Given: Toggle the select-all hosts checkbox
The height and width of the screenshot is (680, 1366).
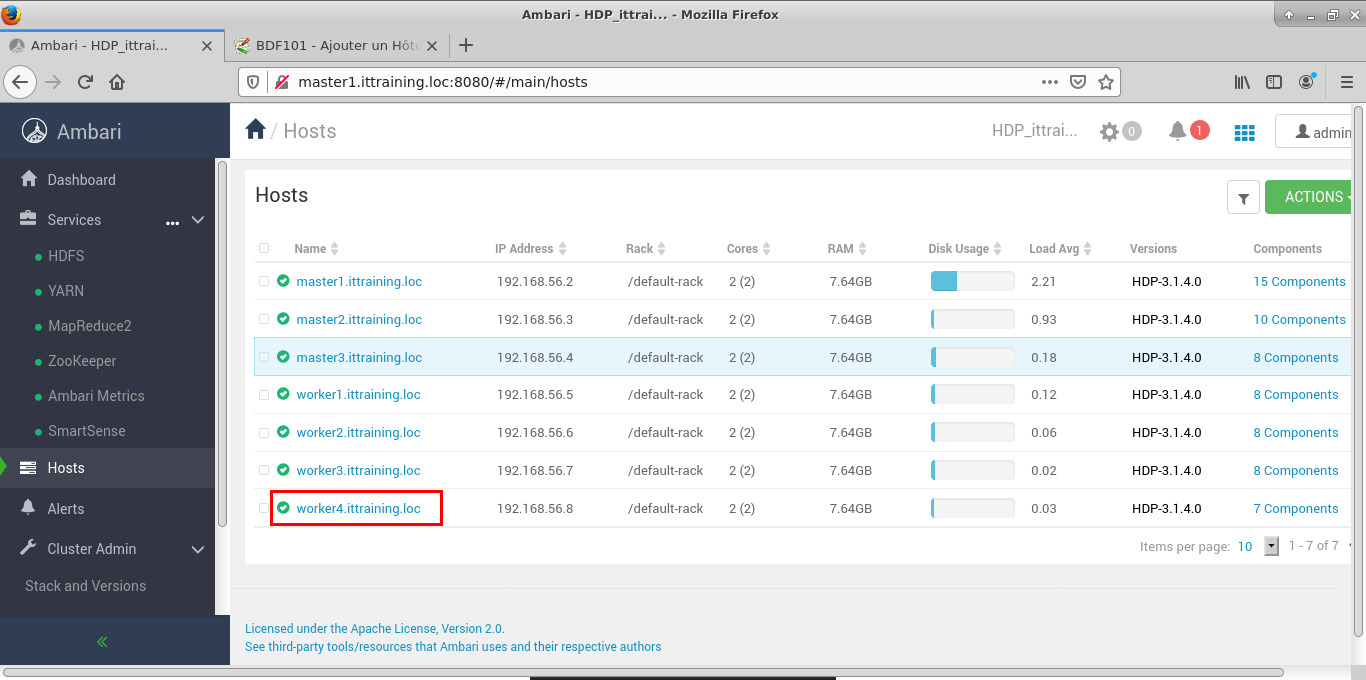Looking at the screenshot, I should pos(264,248).
